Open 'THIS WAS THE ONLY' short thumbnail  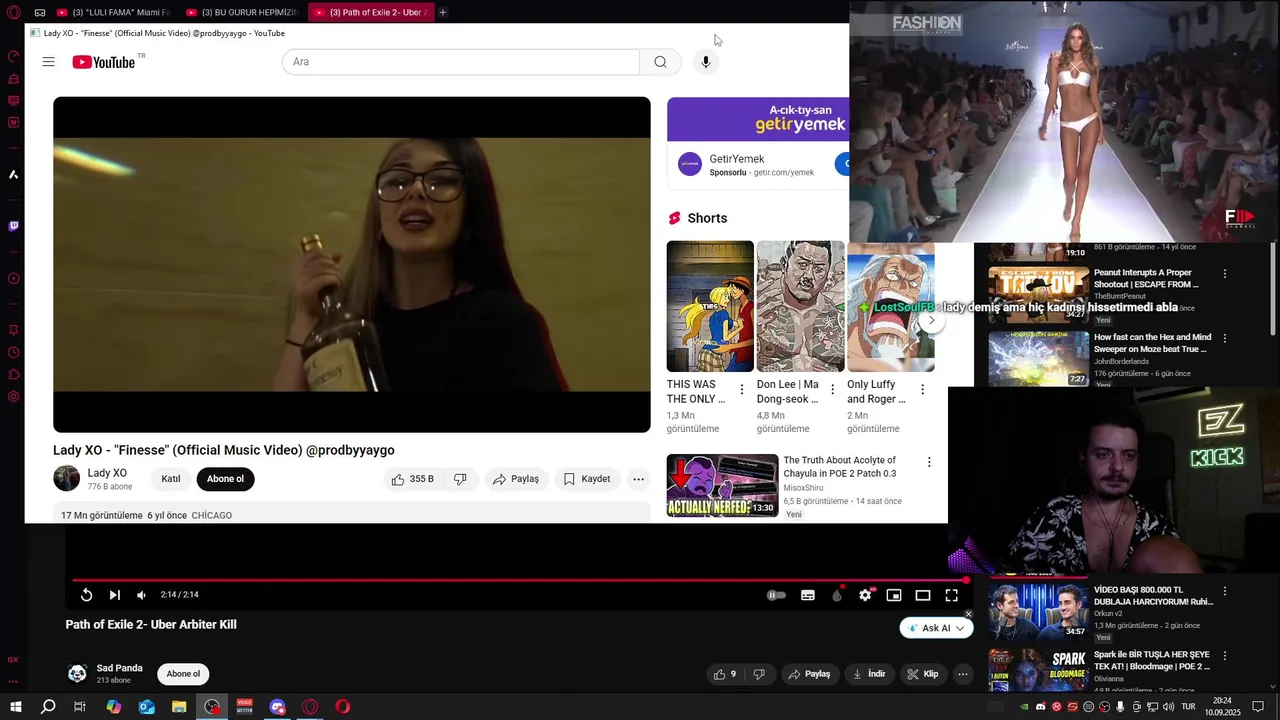tap(710, 306)
